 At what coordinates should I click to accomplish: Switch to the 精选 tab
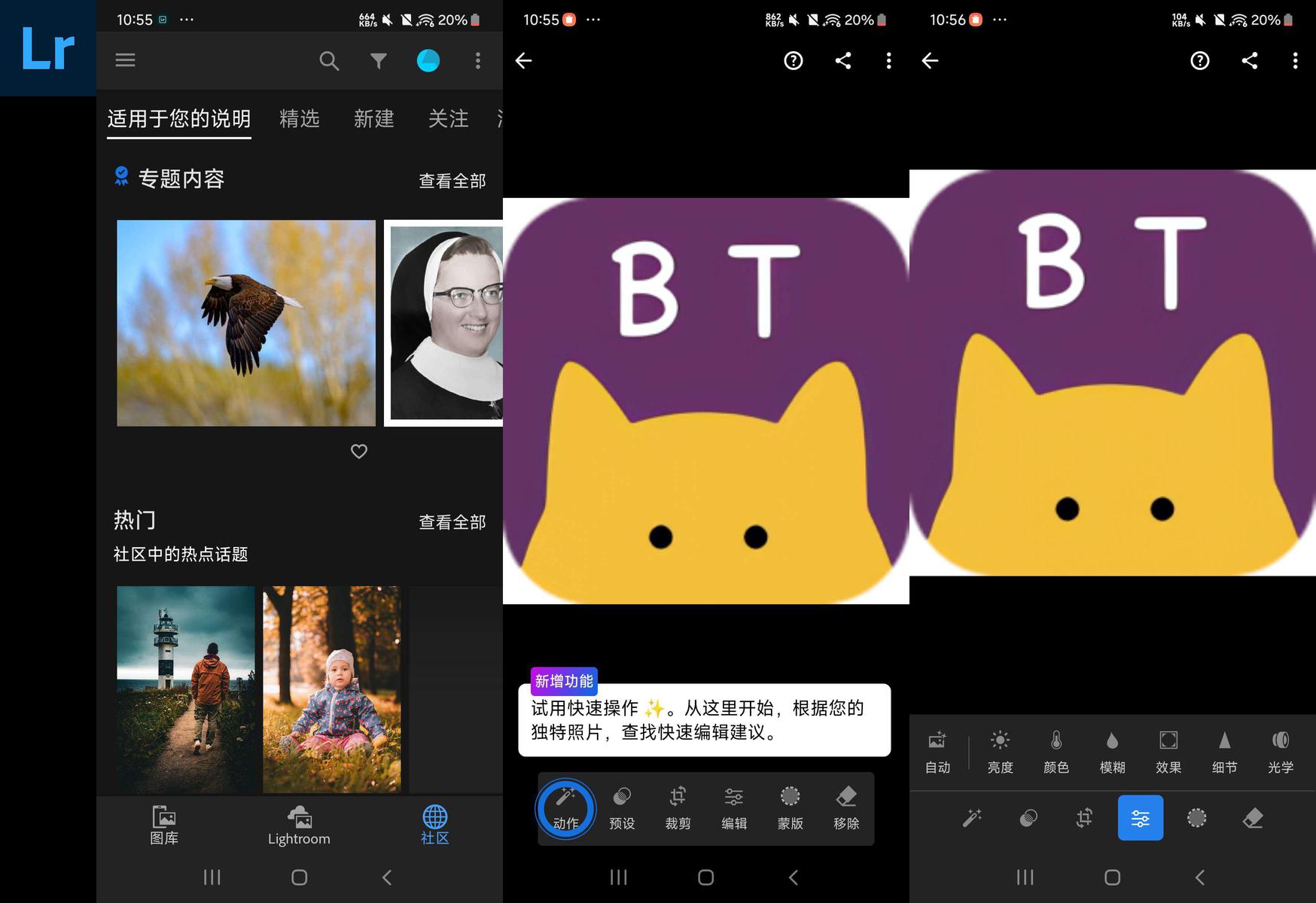(300, 119)
